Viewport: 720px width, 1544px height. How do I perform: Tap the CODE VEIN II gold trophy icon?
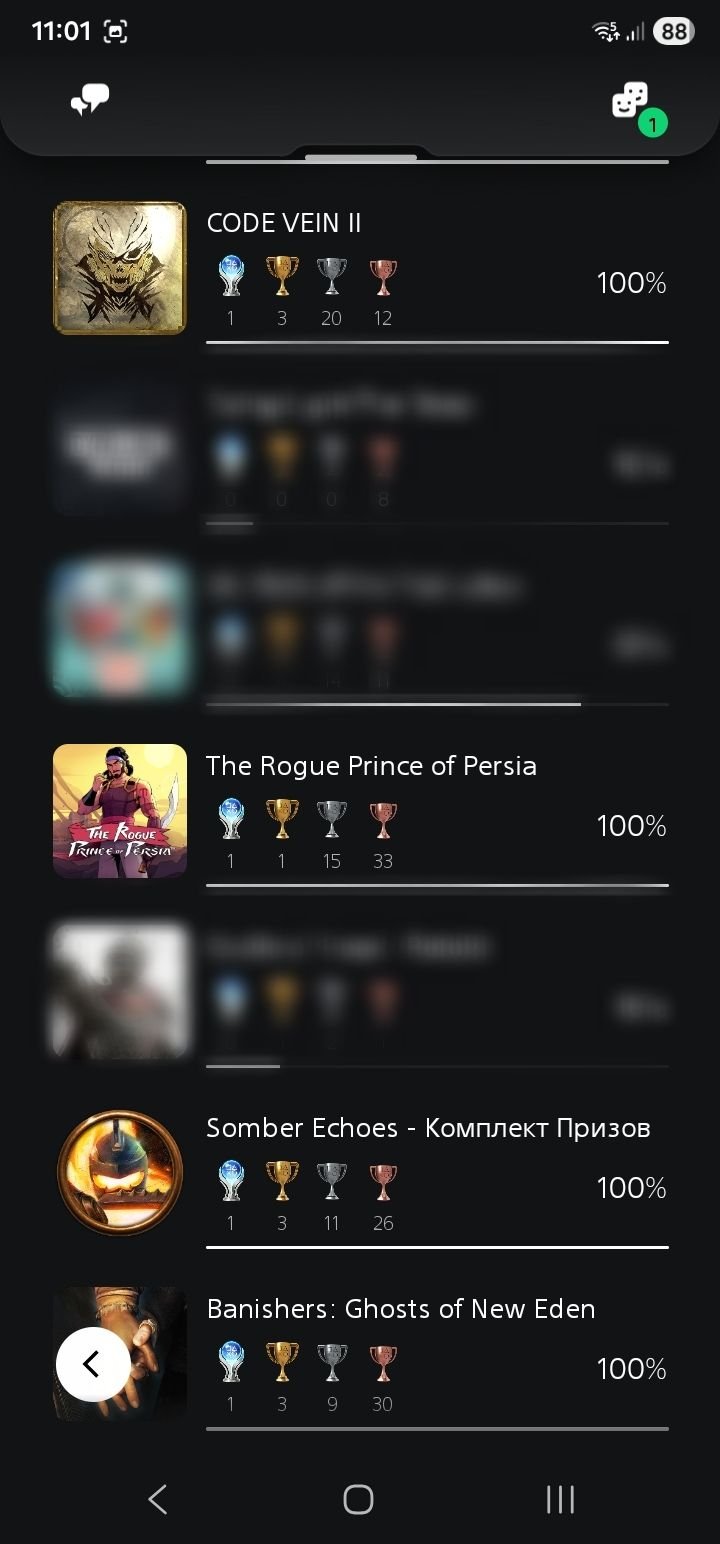(x=282, y=277)
